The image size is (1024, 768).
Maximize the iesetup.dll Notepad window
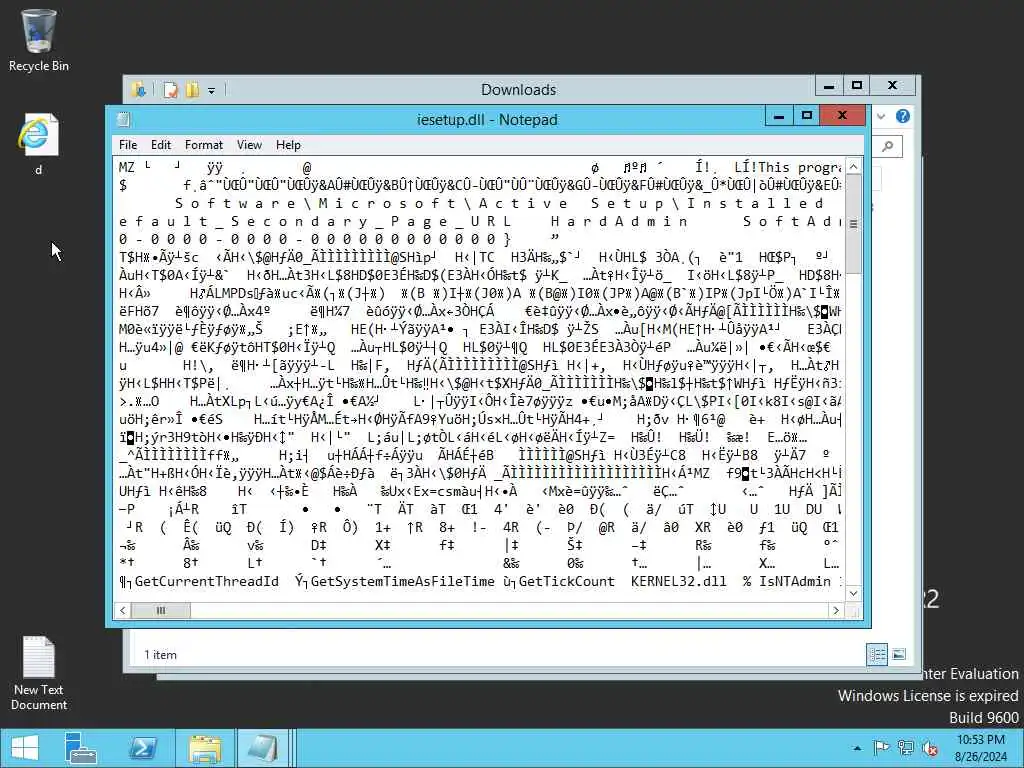pyautogui.click(x=807, y=116)
